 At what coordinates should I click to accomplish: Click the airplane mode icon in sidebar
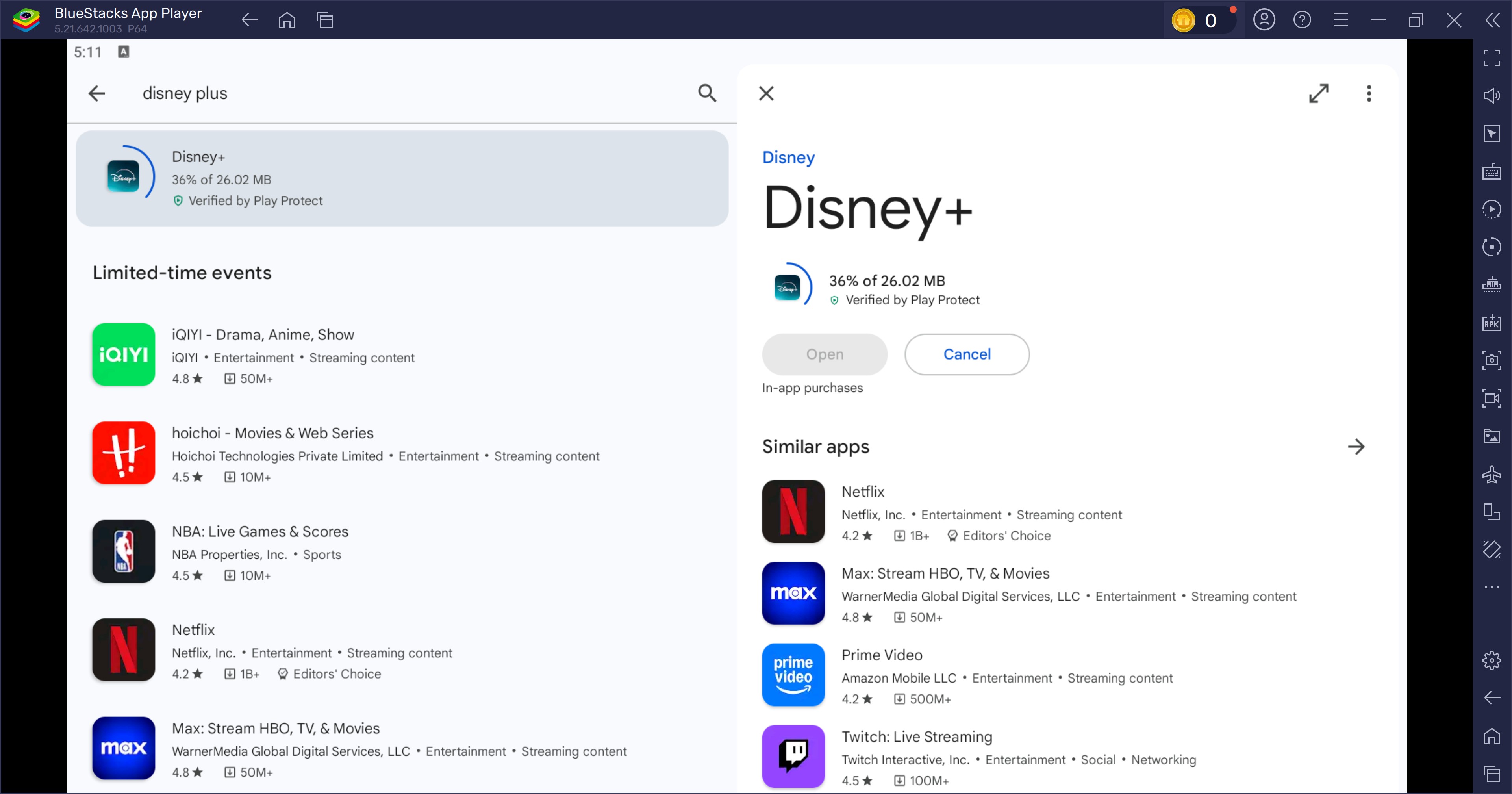1492,474
